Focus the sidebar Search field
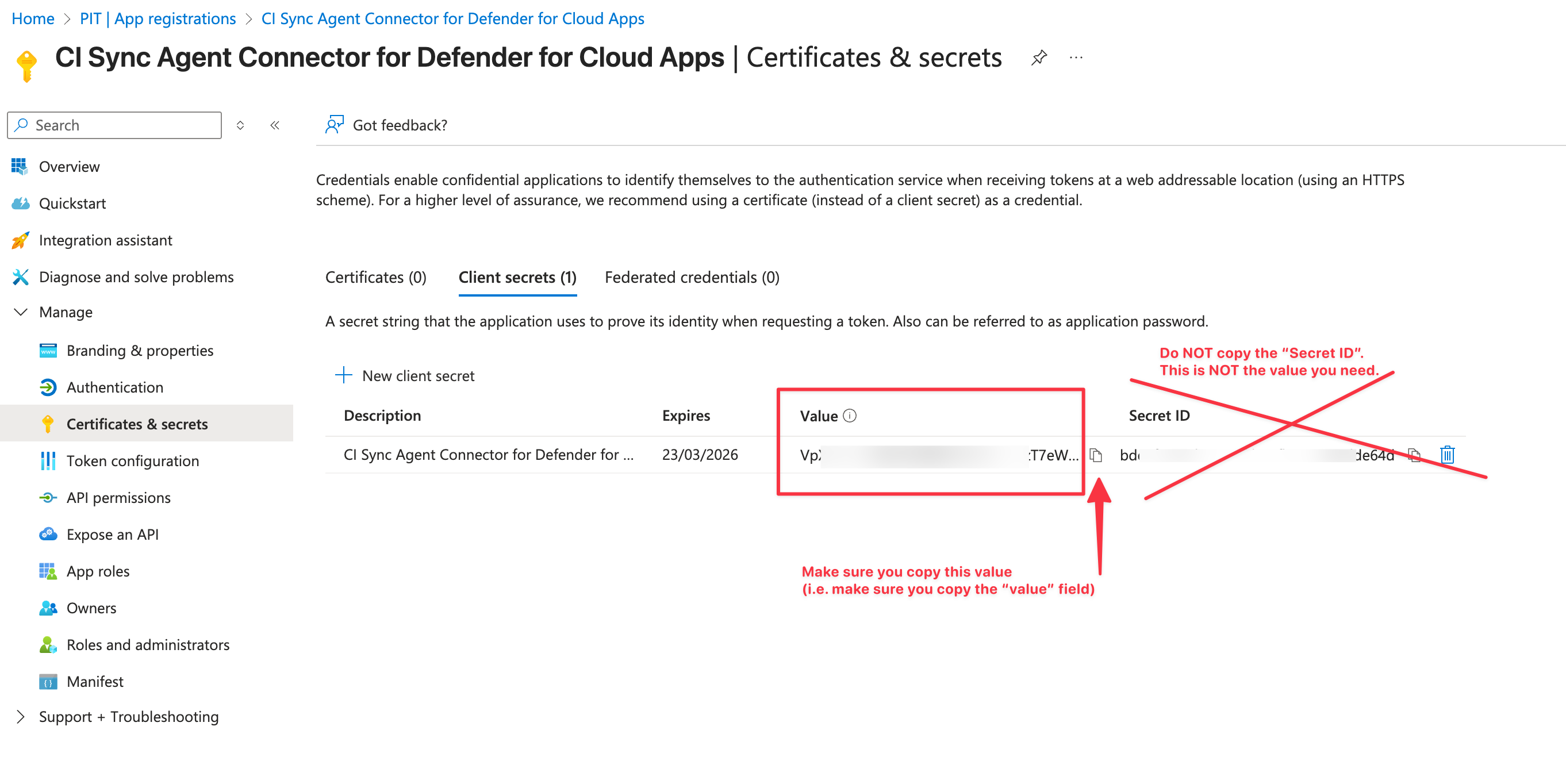1566x784 pixels. tap(114, 125)
